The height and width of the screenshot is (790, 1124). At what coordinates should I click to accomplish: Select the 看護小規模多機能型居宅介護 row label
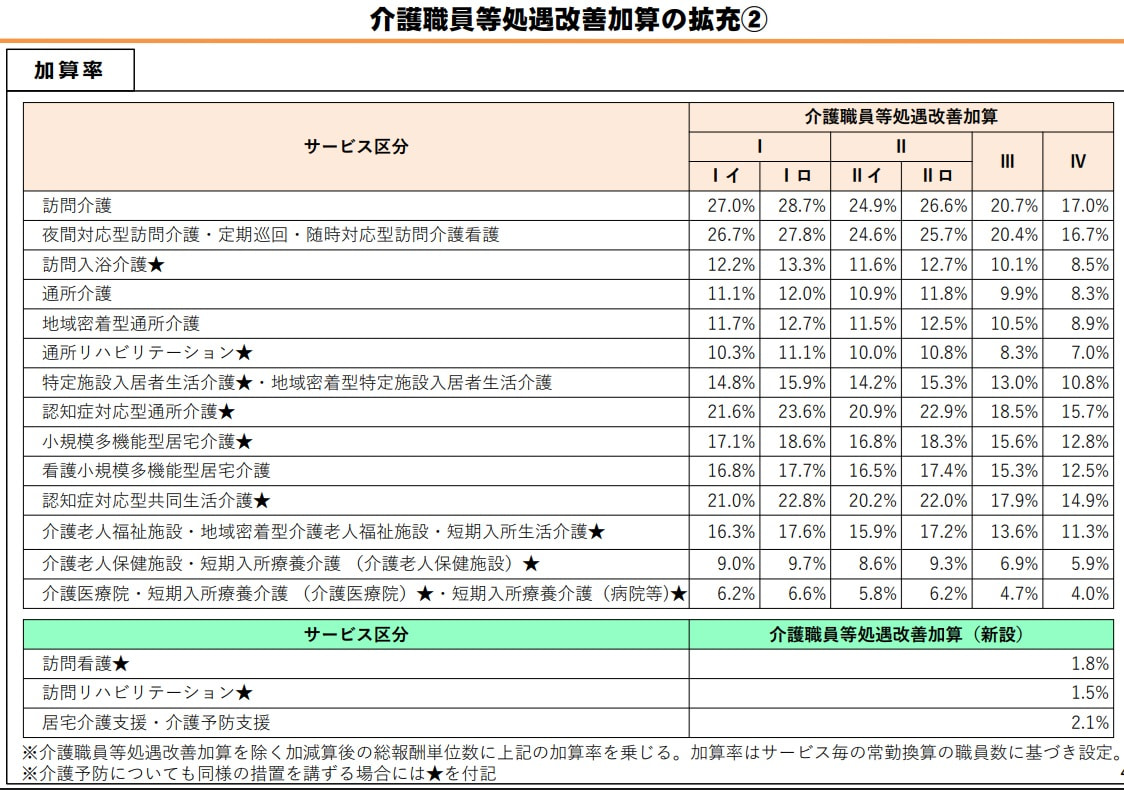click(156, 470)
